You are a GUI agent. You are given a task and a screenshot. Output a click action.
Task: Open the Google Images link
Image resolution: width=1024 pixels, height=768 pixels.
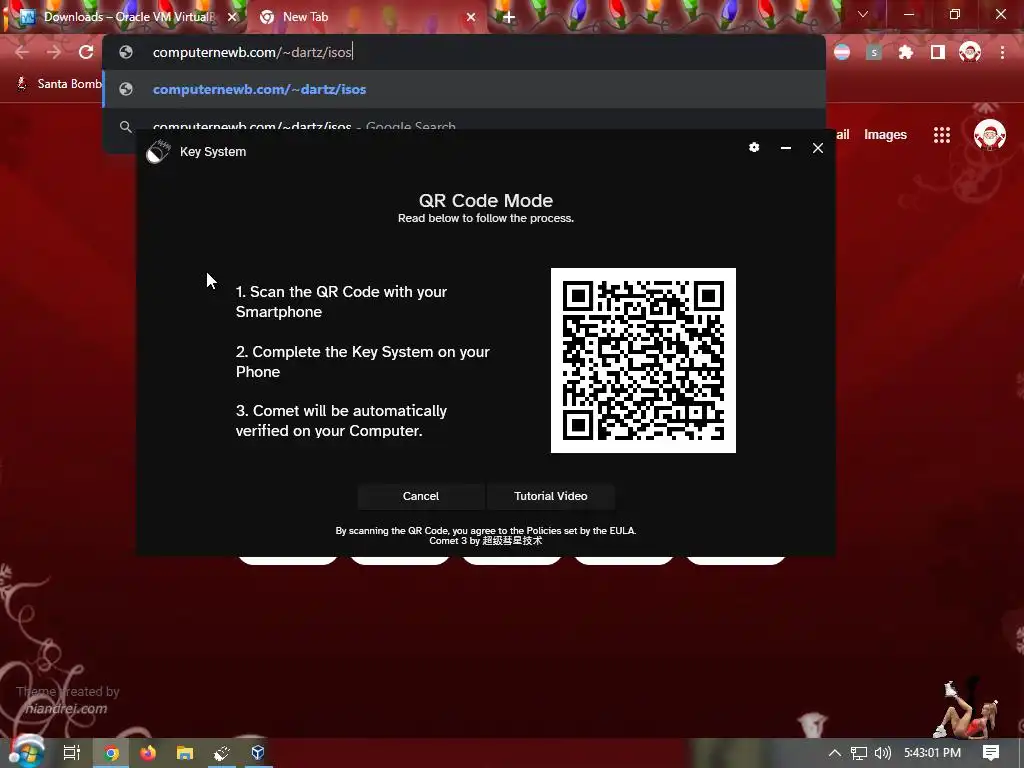click(885, 135)
